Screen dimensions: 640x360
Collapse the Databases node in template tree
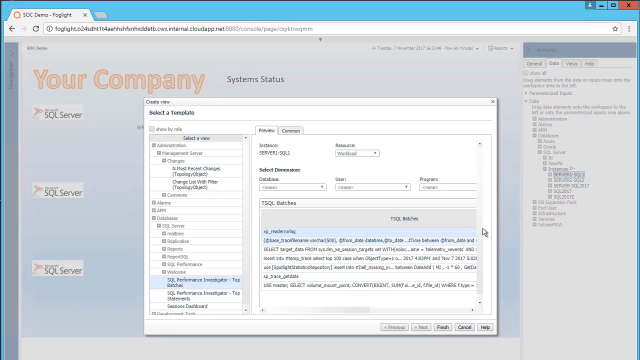(x=154, y=218)
